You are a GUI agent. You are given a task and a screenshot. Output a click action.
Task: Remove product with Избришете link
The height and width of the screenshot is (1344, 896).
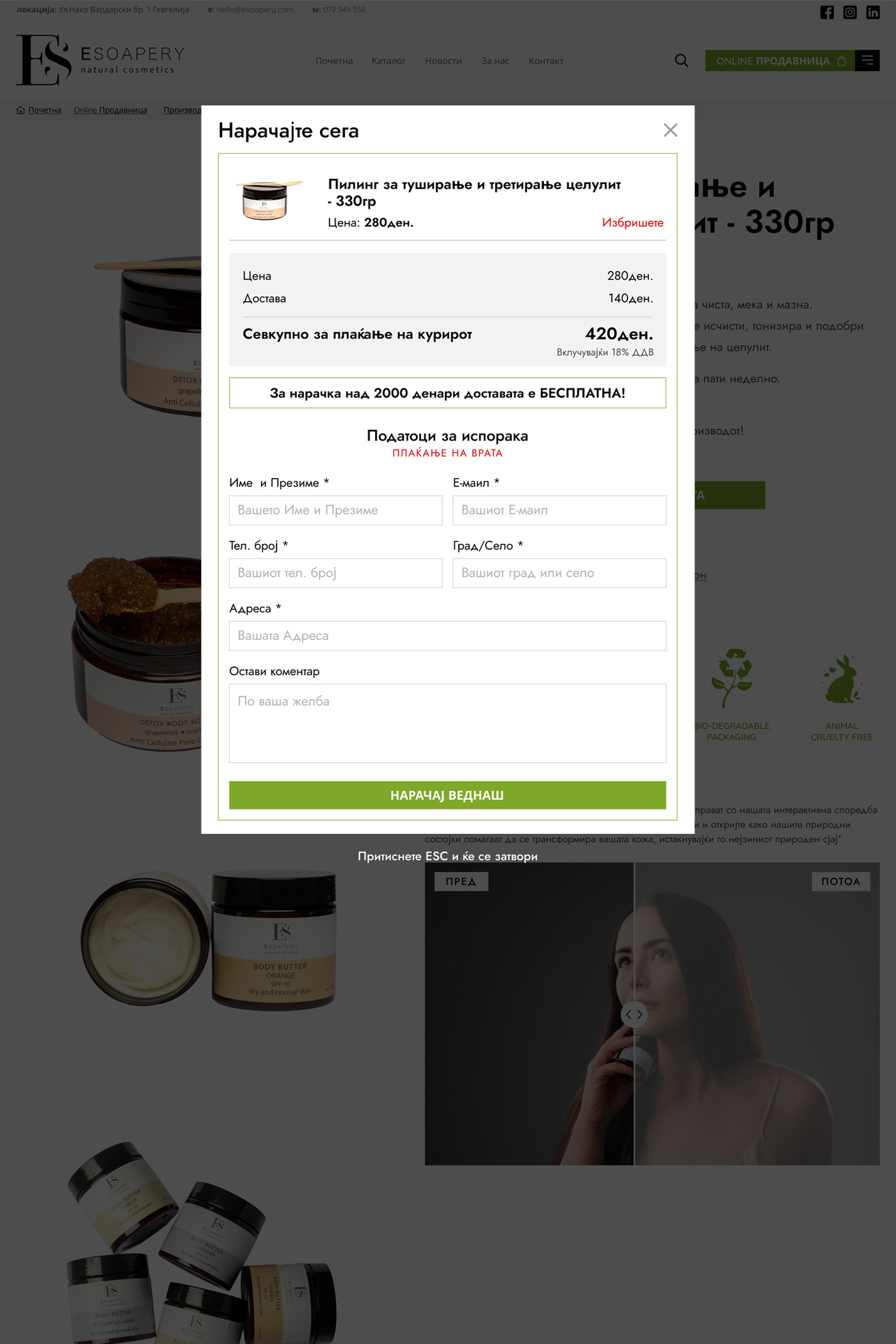click(632, 223)
